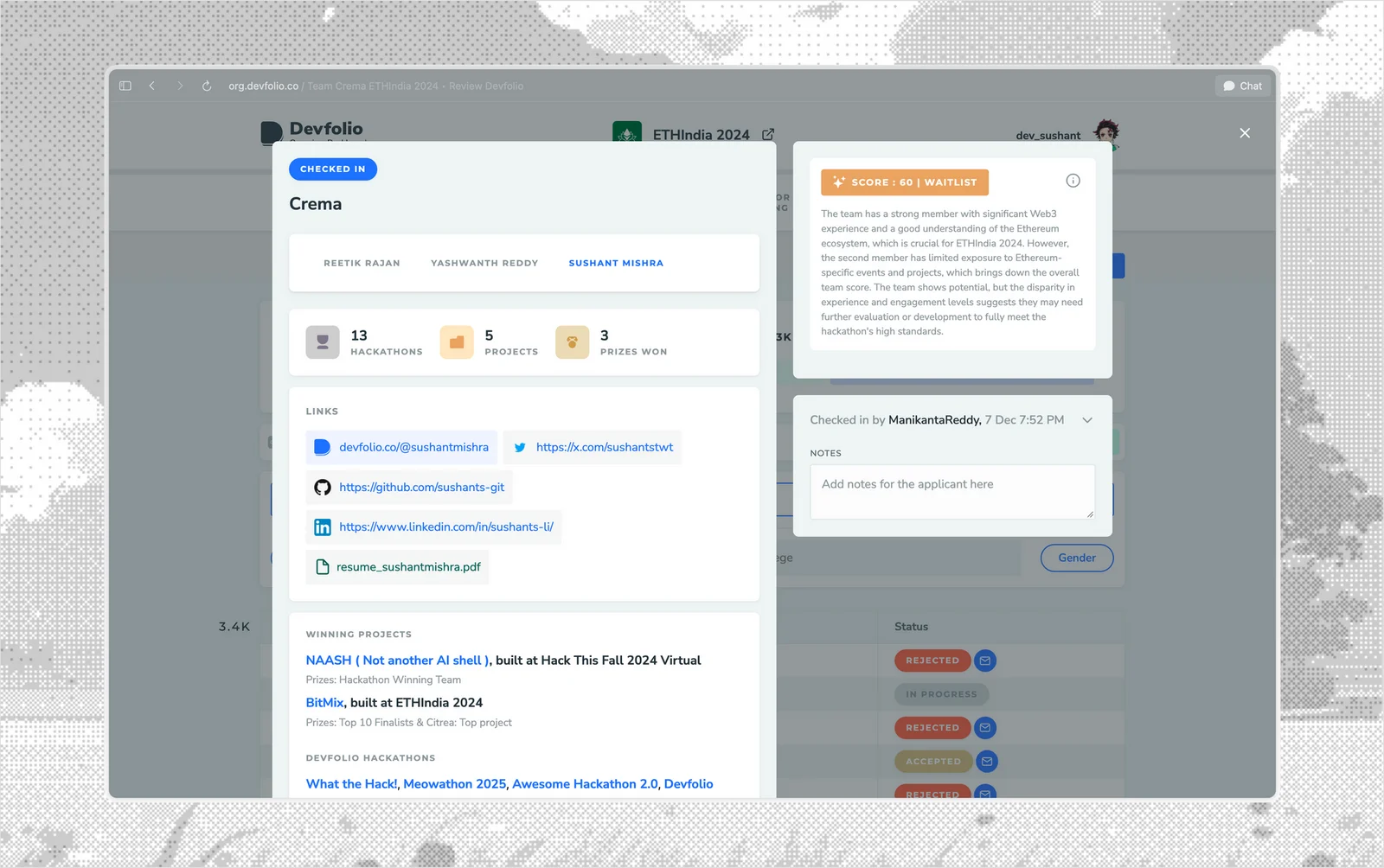Close the applicant modal with the X
1384x868 pixels.
click(x=1245, y=133)
